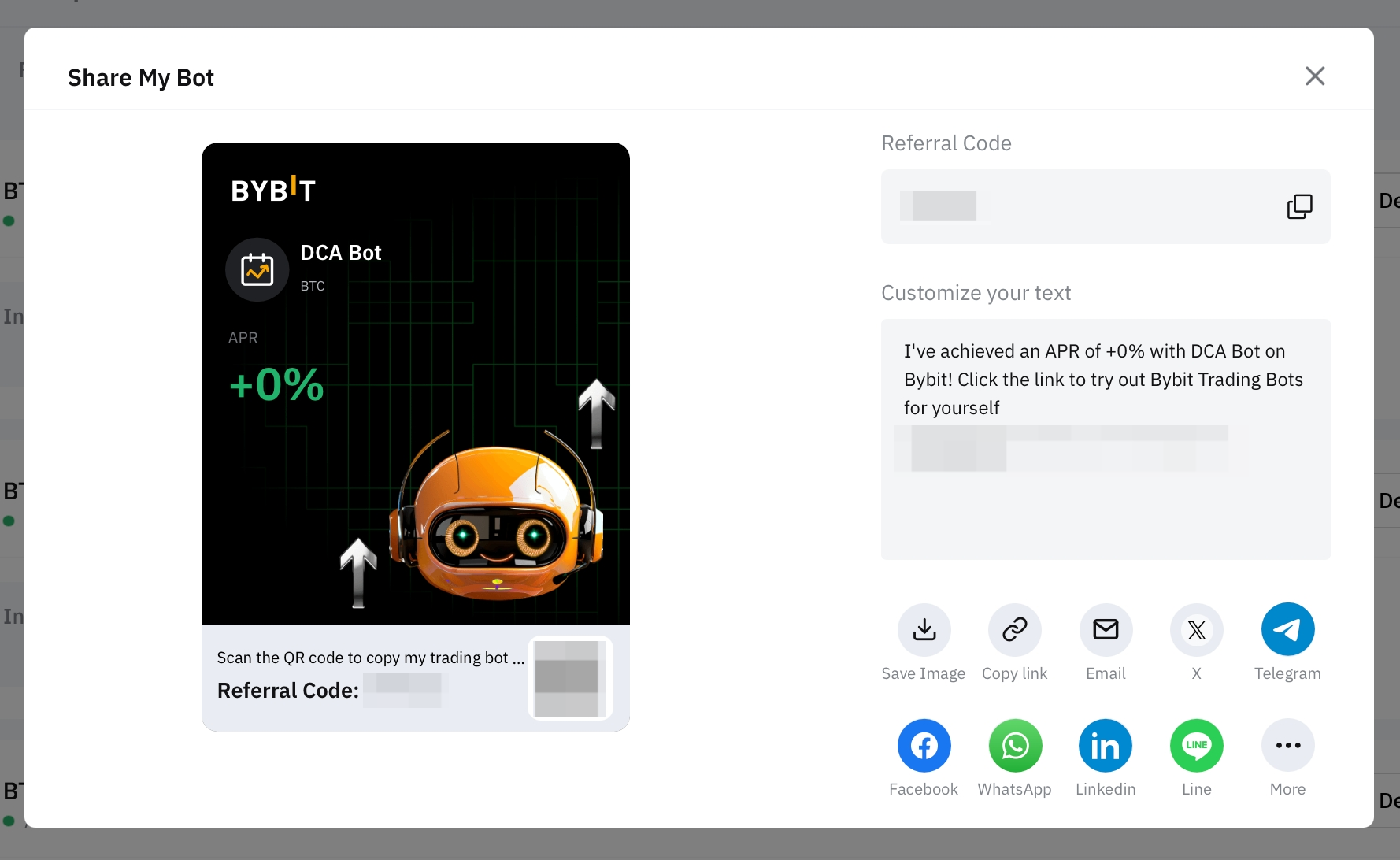Share to Telegram
1400x860 pixels.
(1287, 630)
